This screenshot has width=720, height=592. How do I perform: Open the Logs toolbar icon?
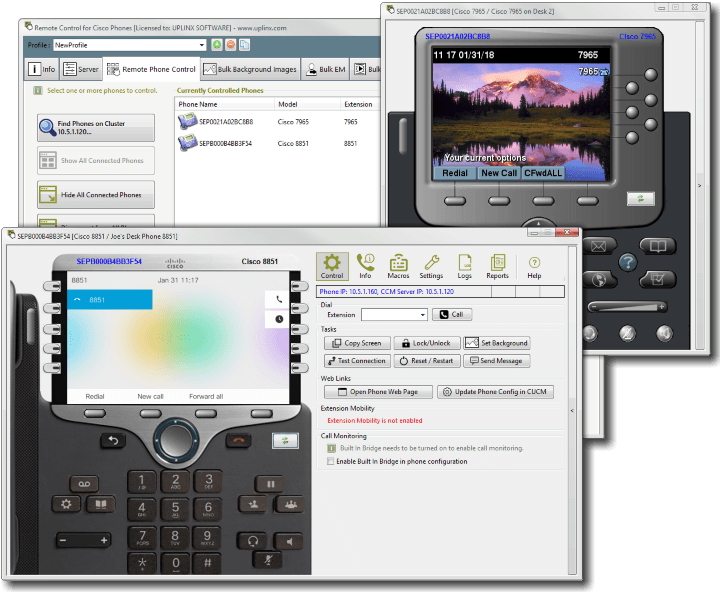click(x=465, y=266)
